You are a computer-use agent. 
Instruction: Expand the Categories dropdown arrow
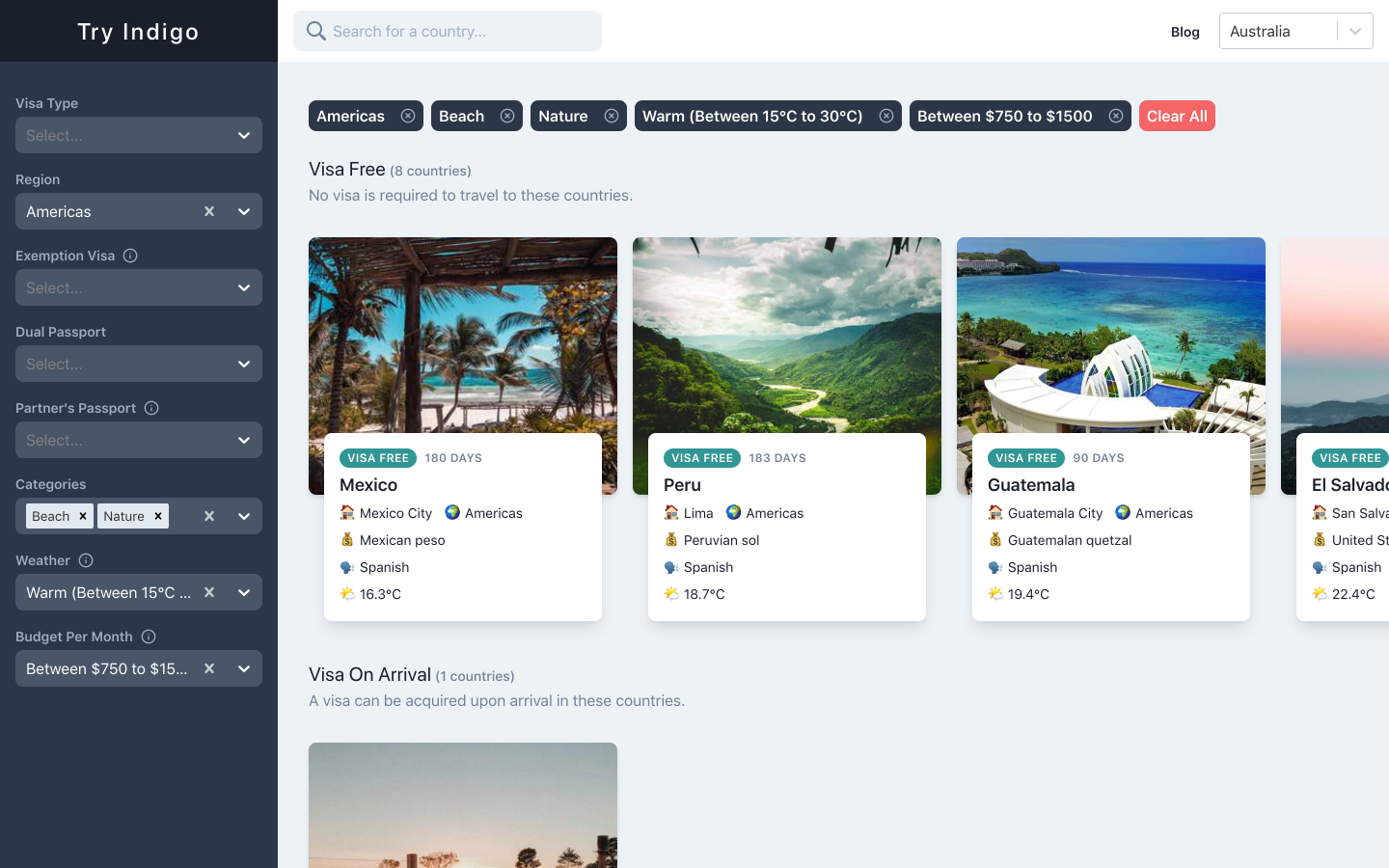244,516
